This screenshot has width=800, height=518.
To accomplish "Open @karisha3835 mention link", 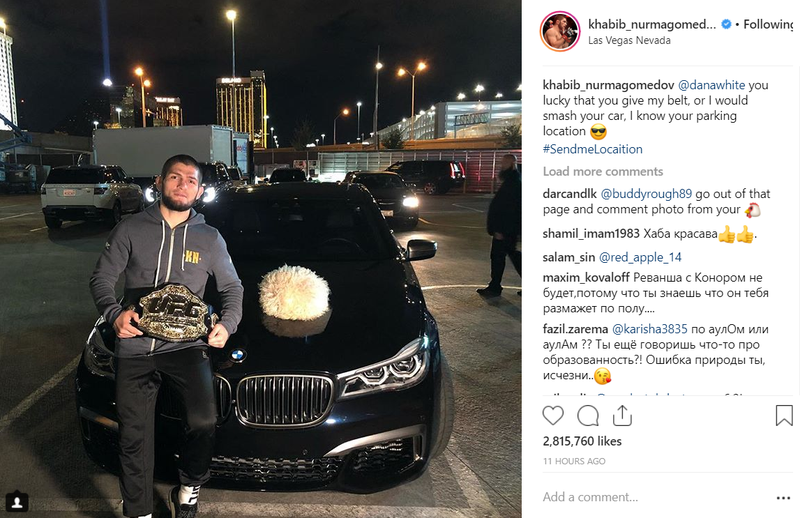I will (649, 329).
